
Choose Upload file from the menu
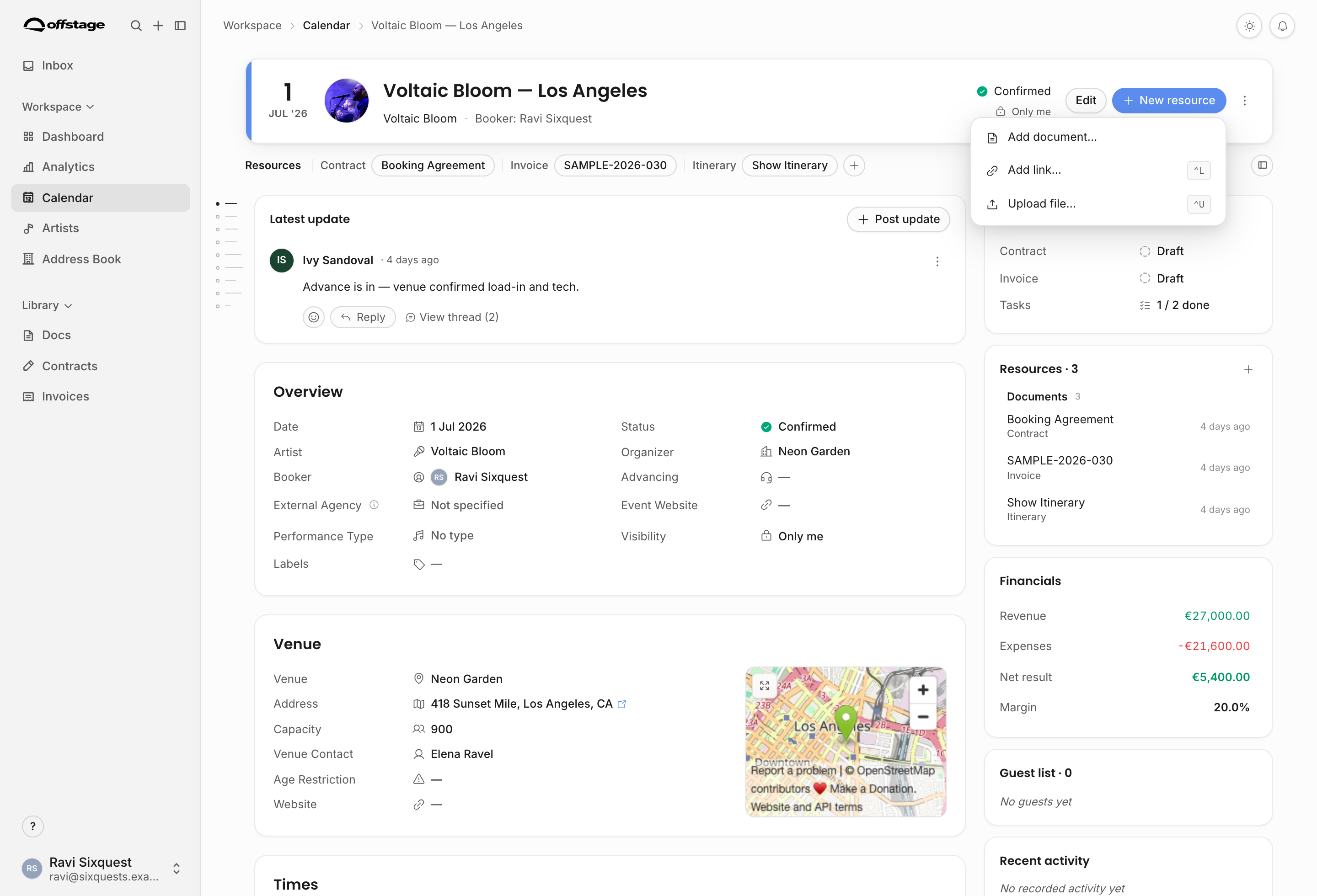(1097, 203)
